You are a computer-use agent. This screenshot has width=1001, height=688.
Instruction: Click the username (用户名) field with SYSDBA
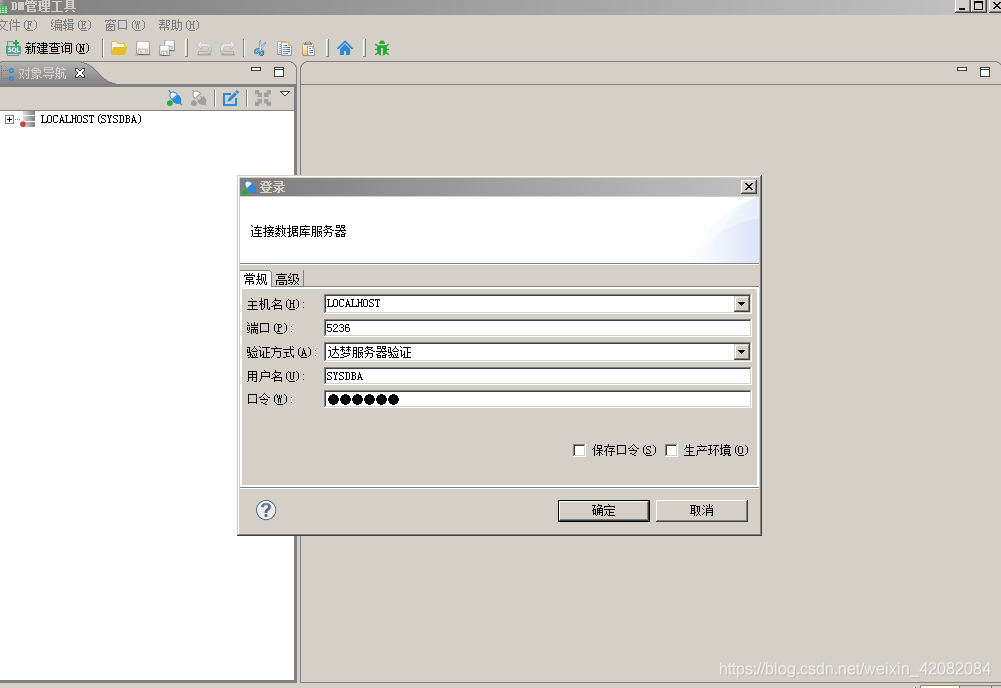tap(538, 376)
